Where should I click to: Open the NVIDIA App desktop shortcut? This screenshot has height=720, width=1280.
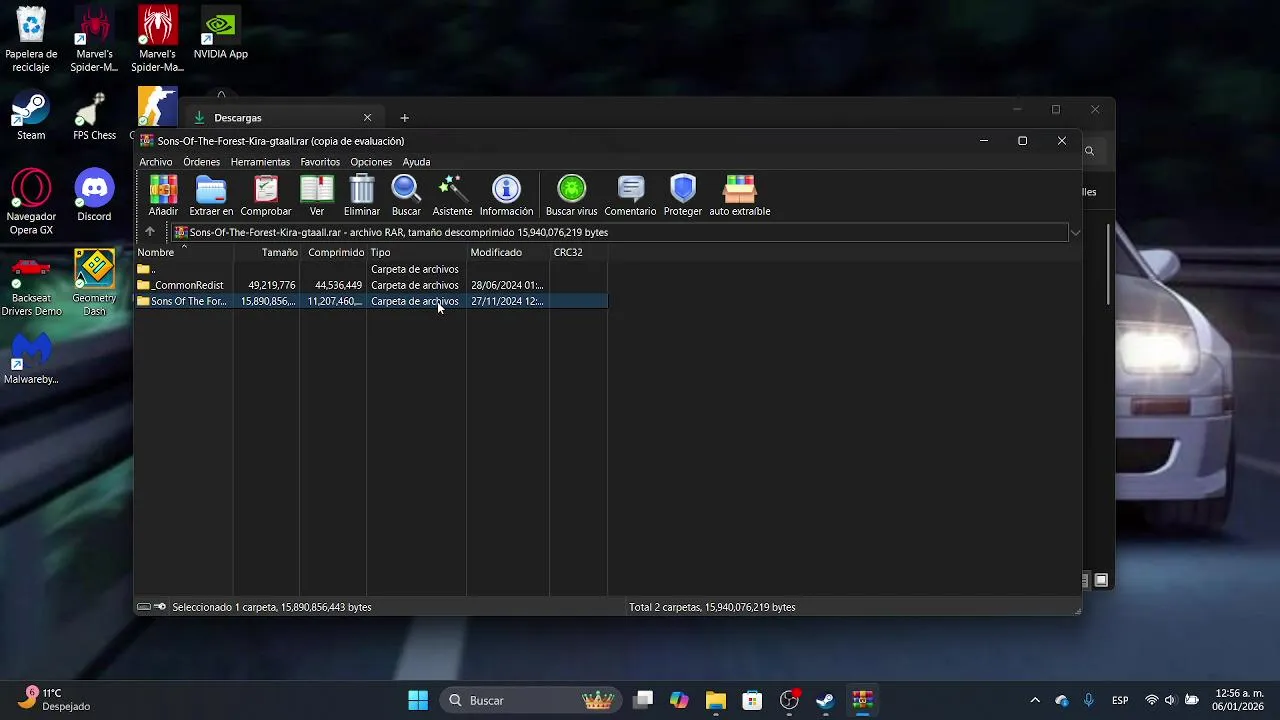tap(221, 33)
